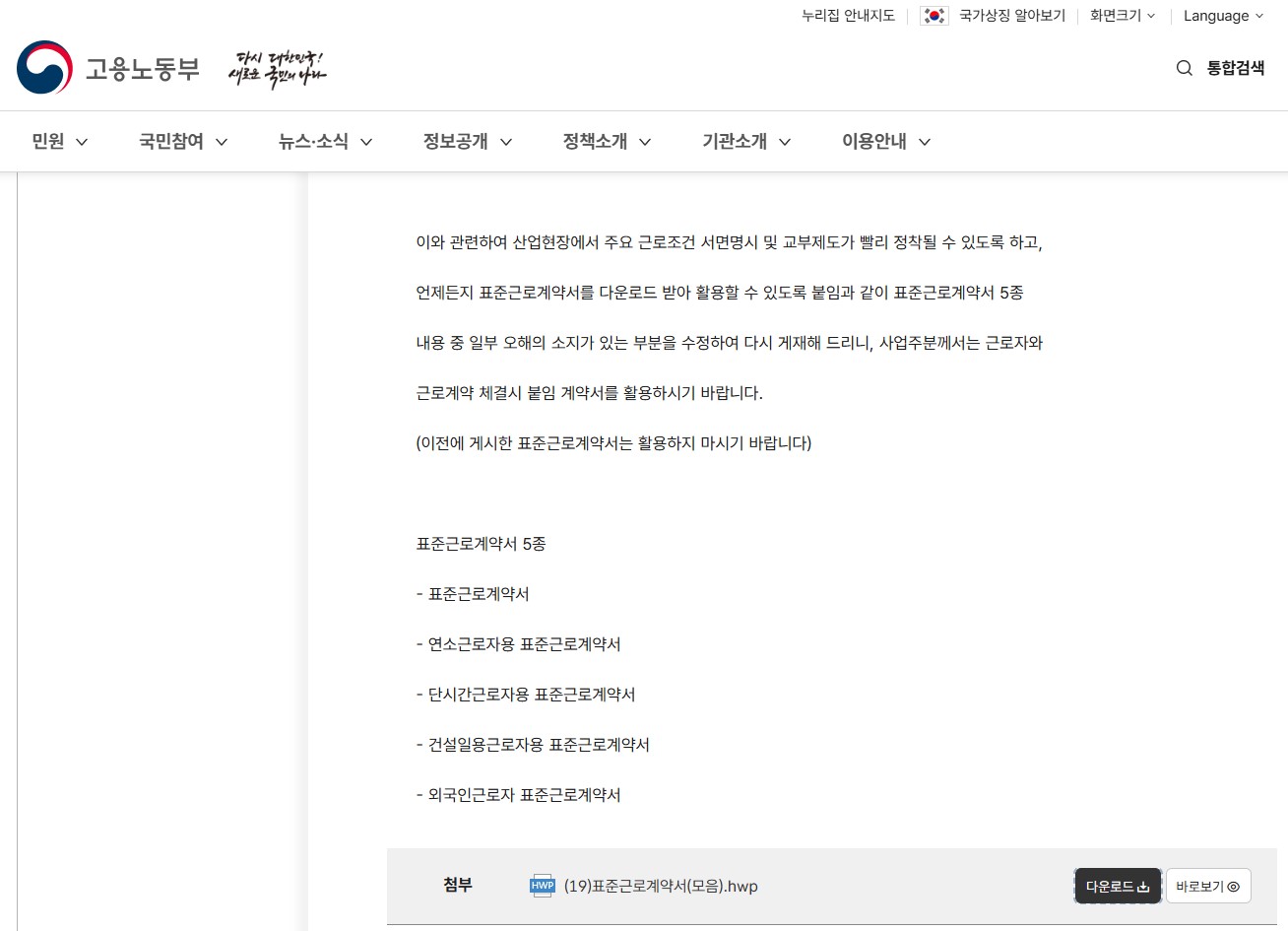Click the 다운로드 button to download the contract forms
The width and height of the screenshot is (1288, 931).
coord(1117,886)
